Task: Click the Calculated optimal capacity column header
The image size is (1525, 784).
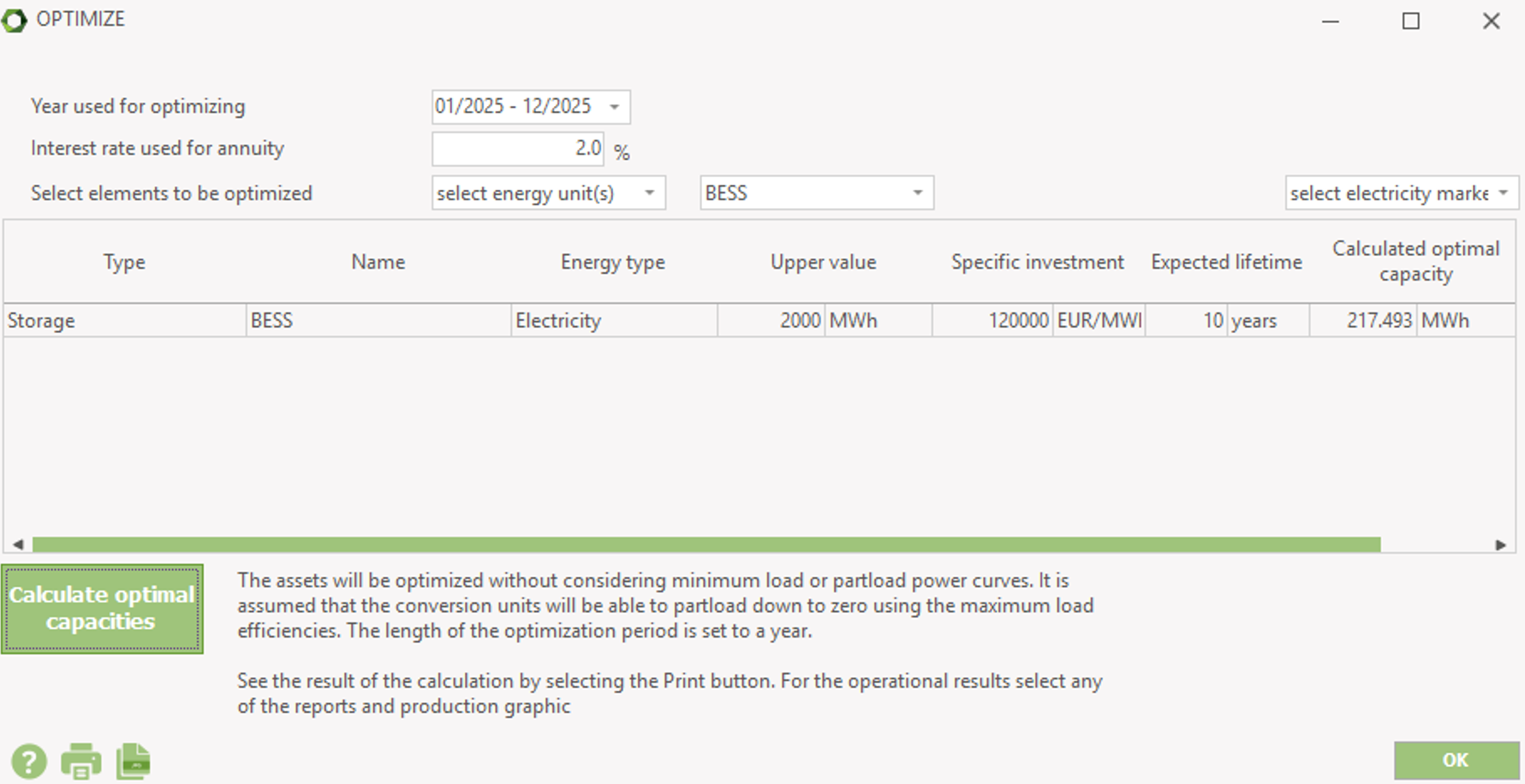Action: (x=1415, y=261)
